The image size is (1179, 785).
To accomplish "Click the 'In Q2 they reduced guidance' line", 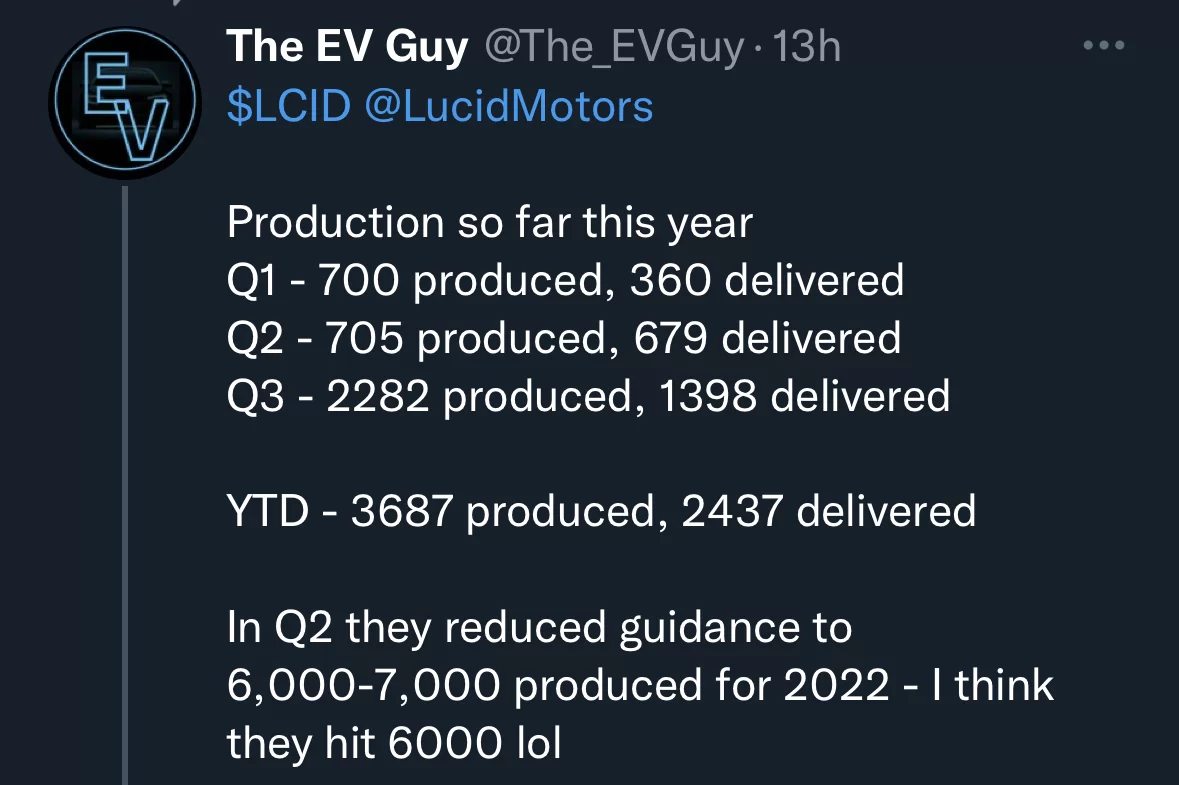I will click(539, 627).
